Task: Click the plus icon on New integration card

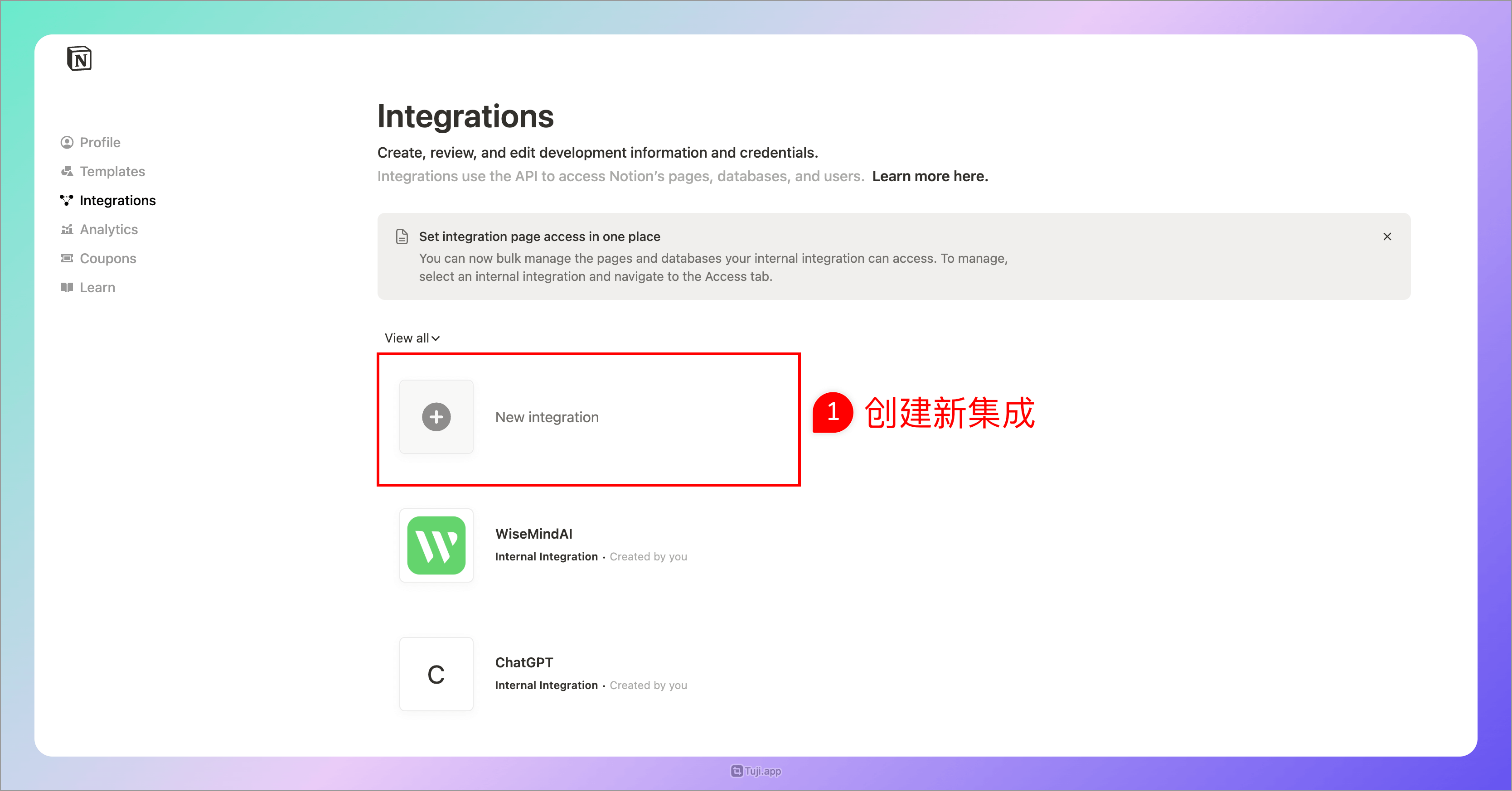Action: coord(436,417)
